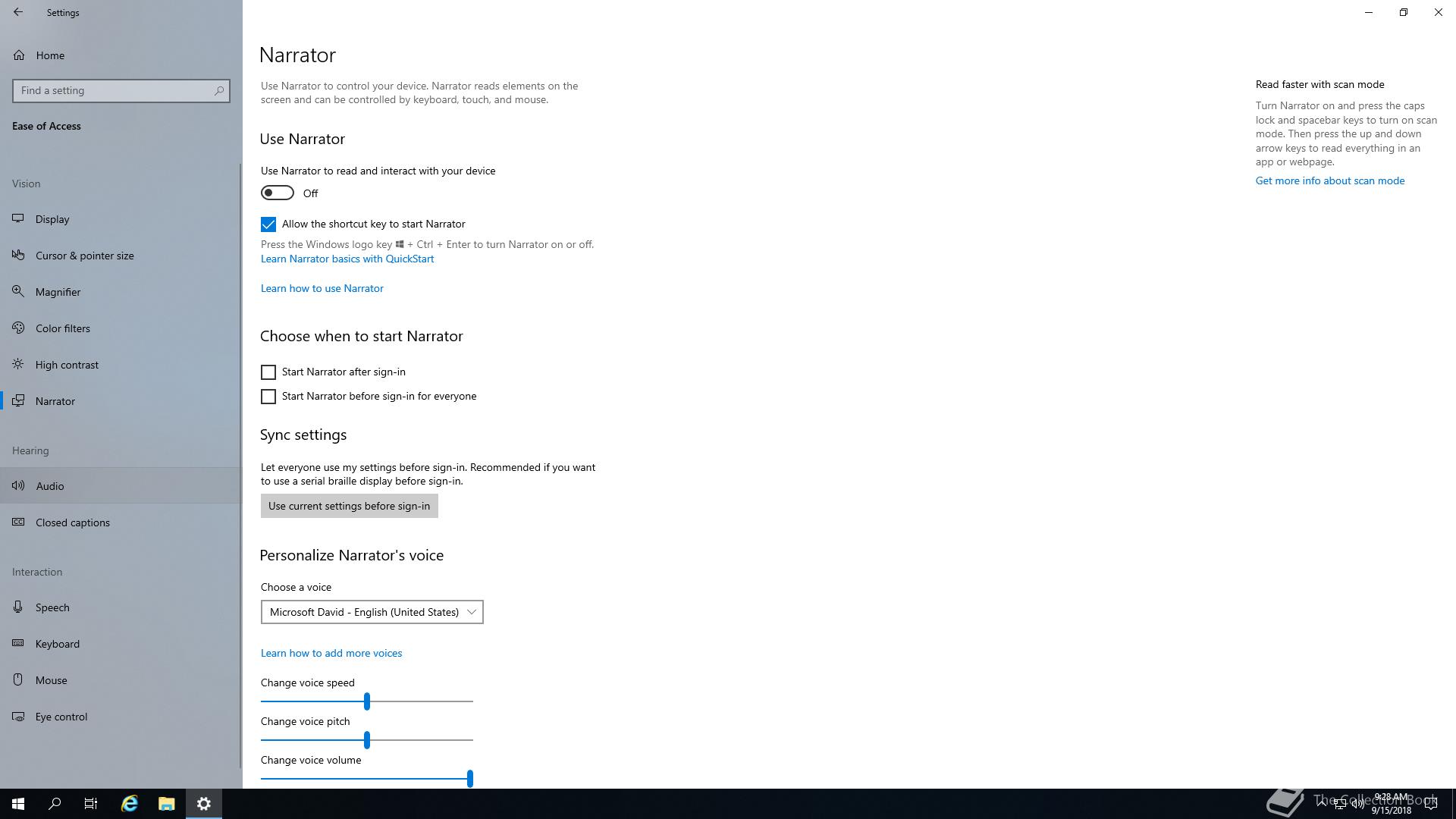This screenshot has height=819, width=1456.
Task: Click the High contrast sun icon
Action: 18,364
